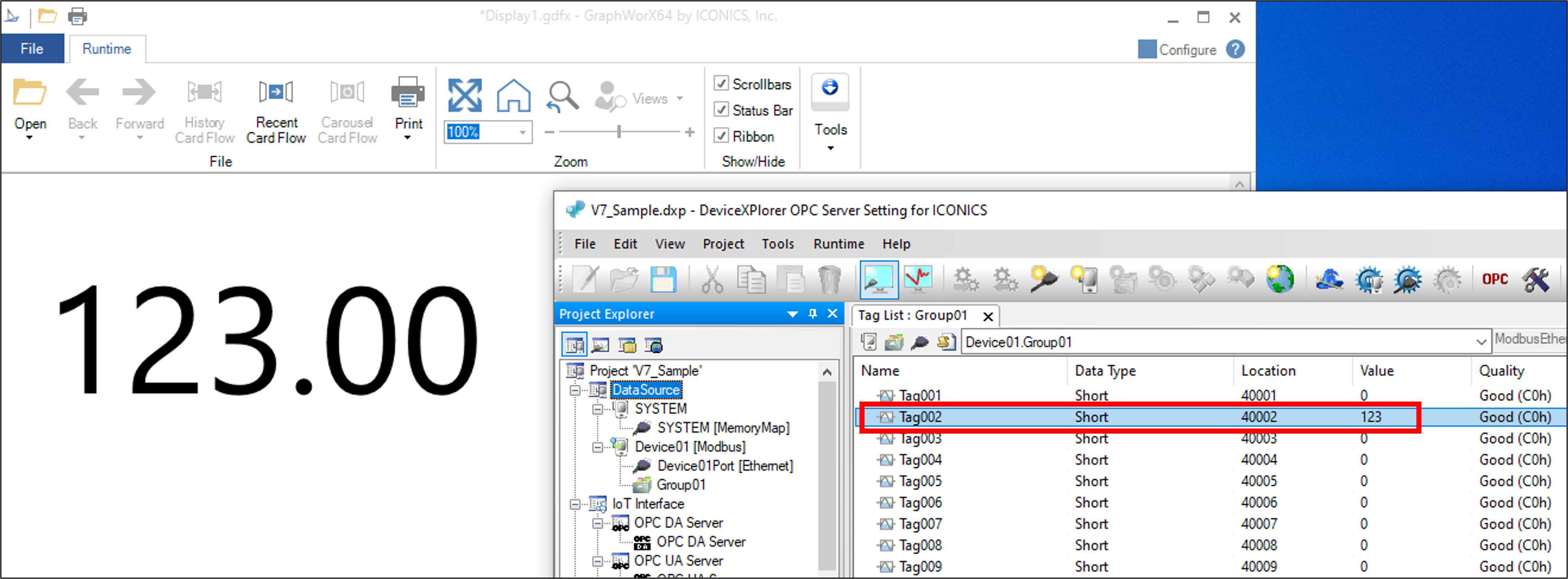This screenshot has height=579, width=1568.
Task: Click the Save icon in DeviceXPlorer toolbar
Action: point(663,280)
